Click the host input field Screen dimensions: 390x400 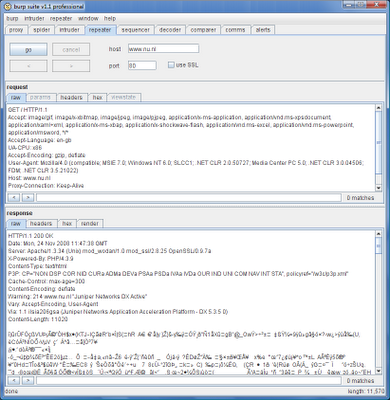pos(163,49)
